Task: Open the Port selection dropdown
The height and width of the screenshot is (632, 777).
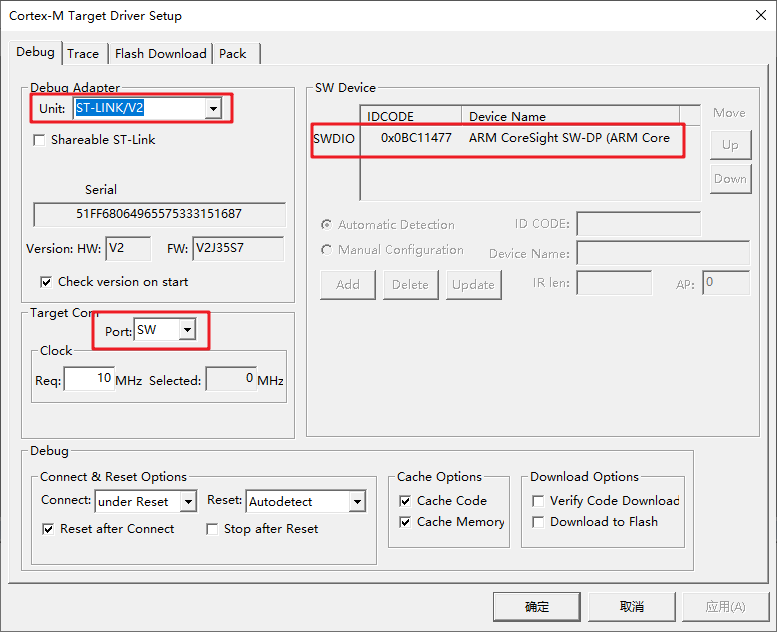Action: click(x=187, y=330)
